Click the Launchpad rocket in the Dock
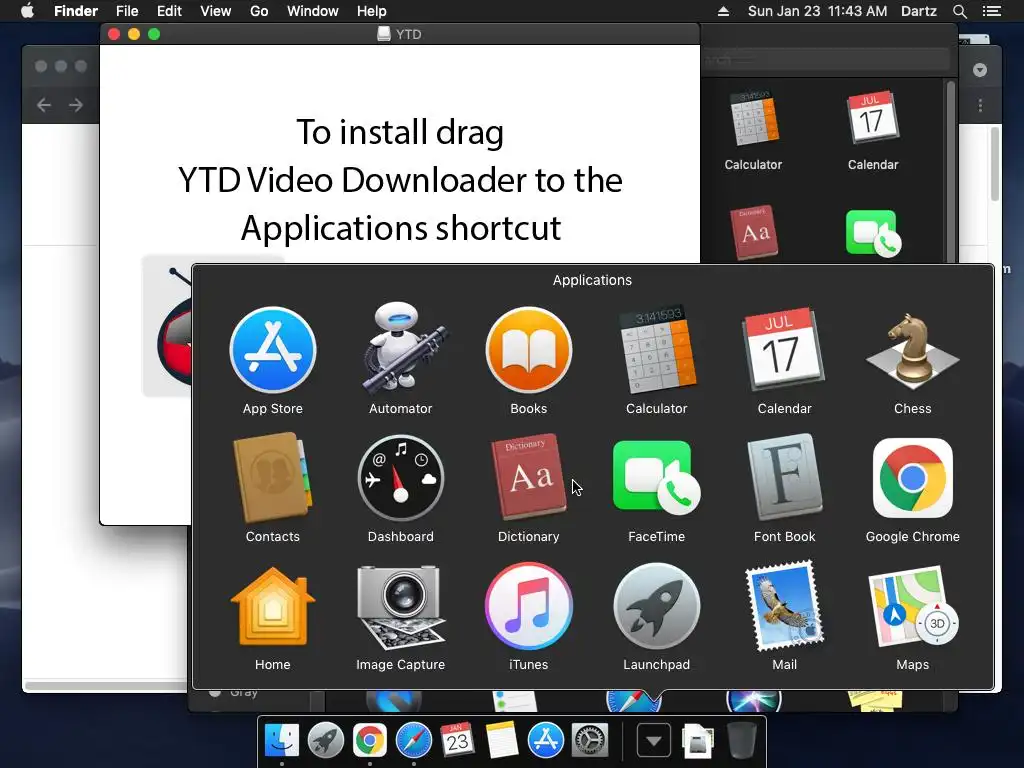This screenshot has width=1024, height=768. (x=325, y=740)
